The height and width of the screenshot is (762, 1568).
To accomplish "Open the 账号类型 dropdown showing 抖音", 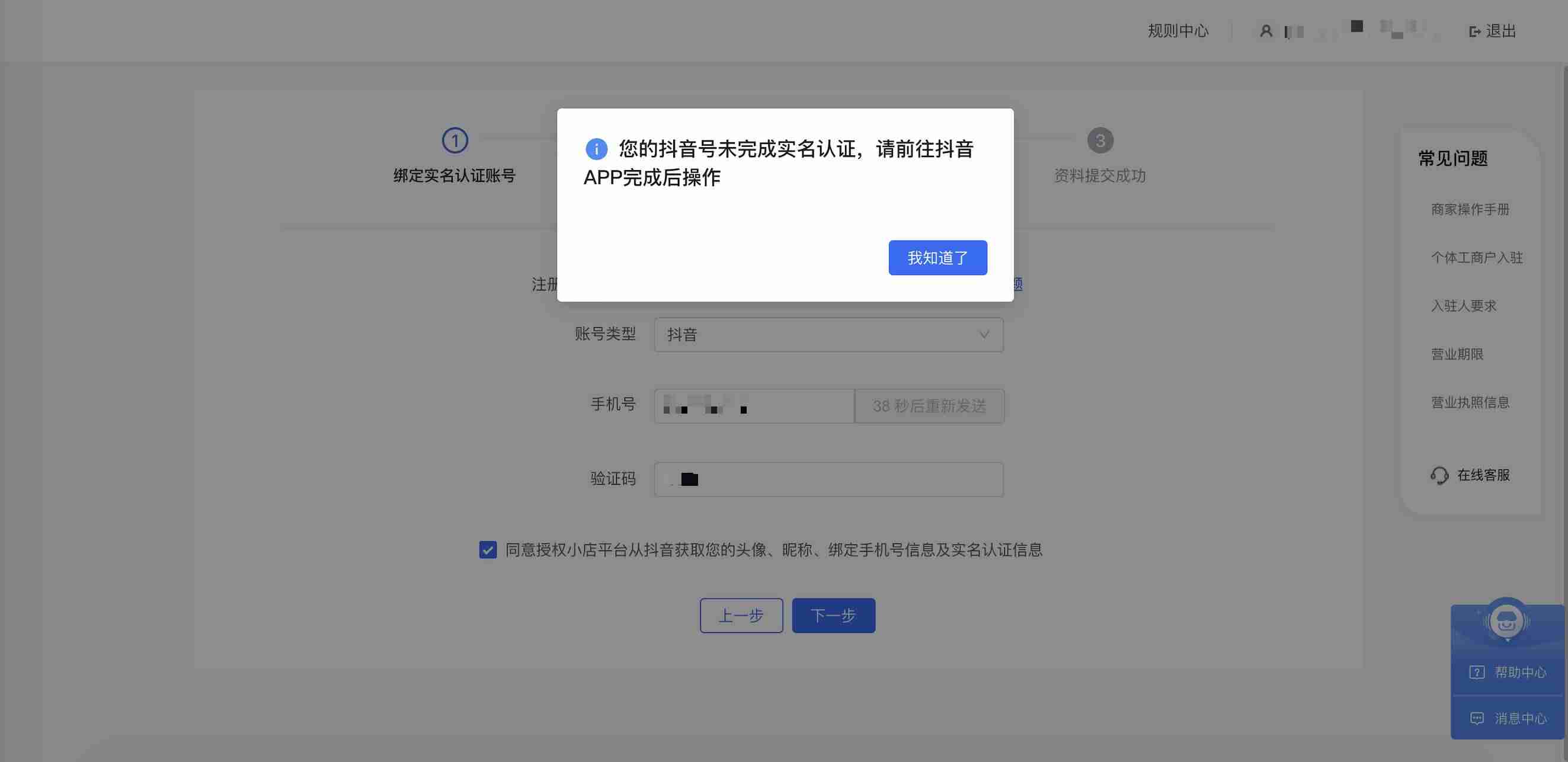I will pos(828,335).
